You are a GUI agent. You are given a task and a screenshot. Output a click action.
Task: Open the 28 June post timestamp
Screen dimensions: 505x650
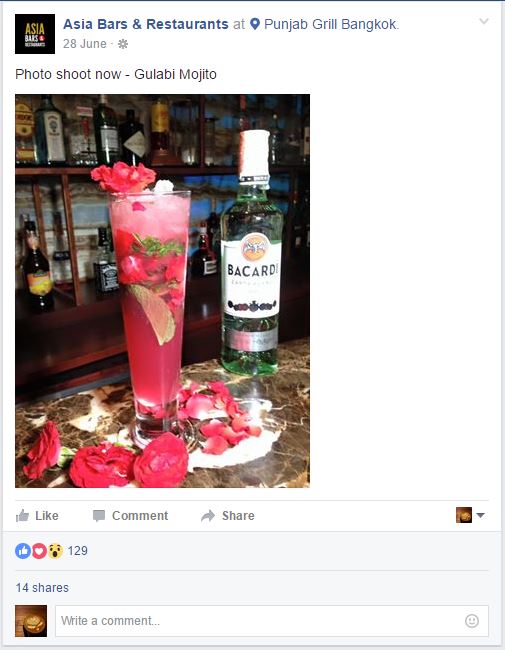click(x=85, y=44)
